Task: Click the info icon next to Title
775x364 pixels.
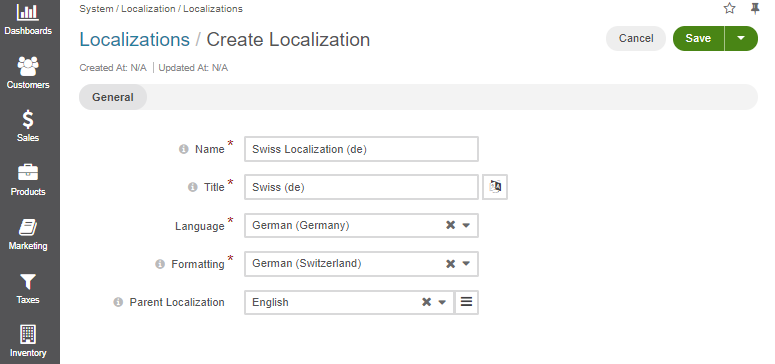Action: point(193,187)
